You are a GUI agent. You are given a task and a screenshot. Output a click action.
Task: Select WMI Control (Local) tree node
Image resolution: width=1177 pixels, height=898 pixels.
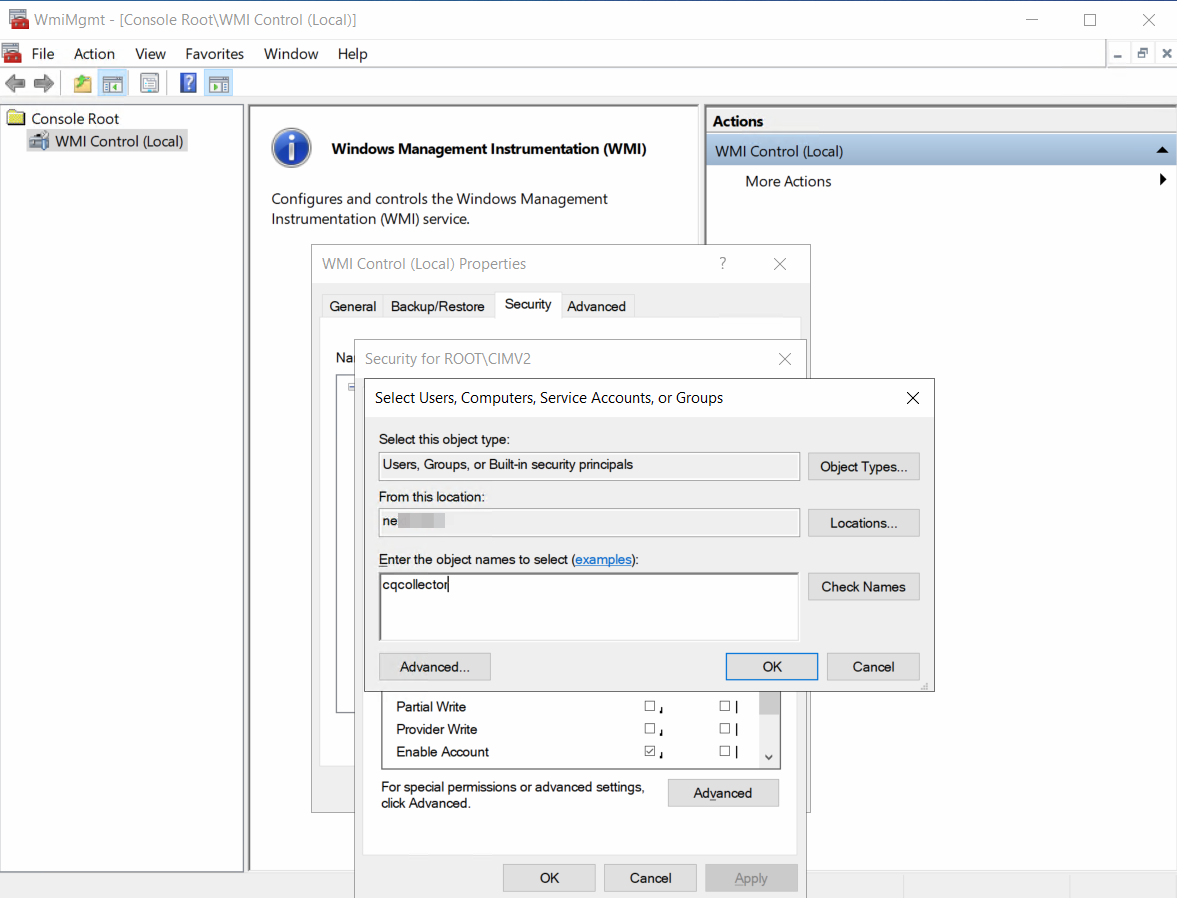[x=119, y=141]
